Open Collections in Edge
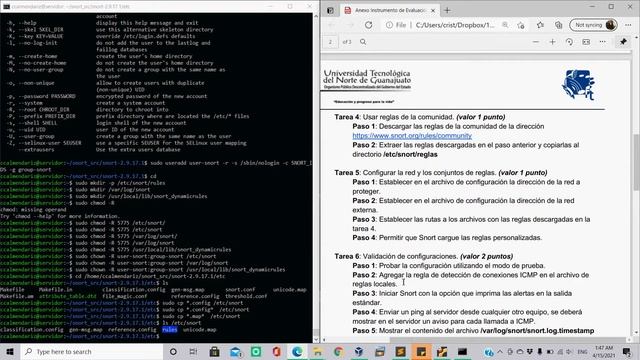Image resolution: width=640 pixels, height=360 pixels. pyautogui.click(x=558, y=25)
